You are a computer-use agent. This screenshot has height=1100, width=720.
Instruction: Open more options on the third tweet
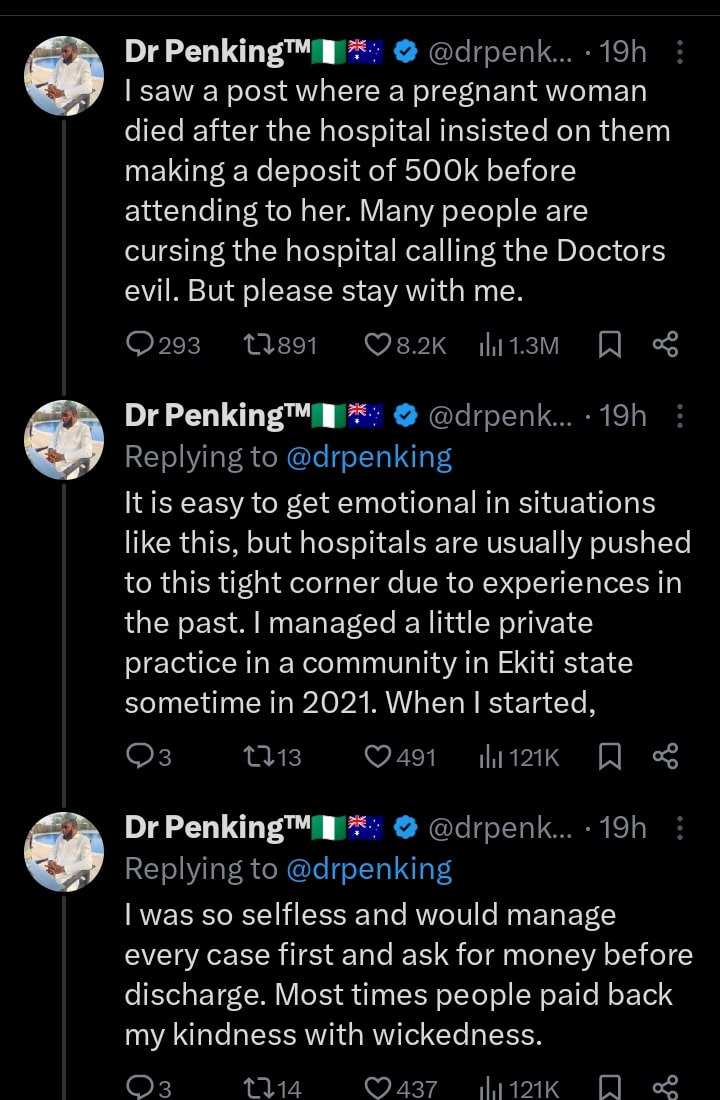click(680, 828)
